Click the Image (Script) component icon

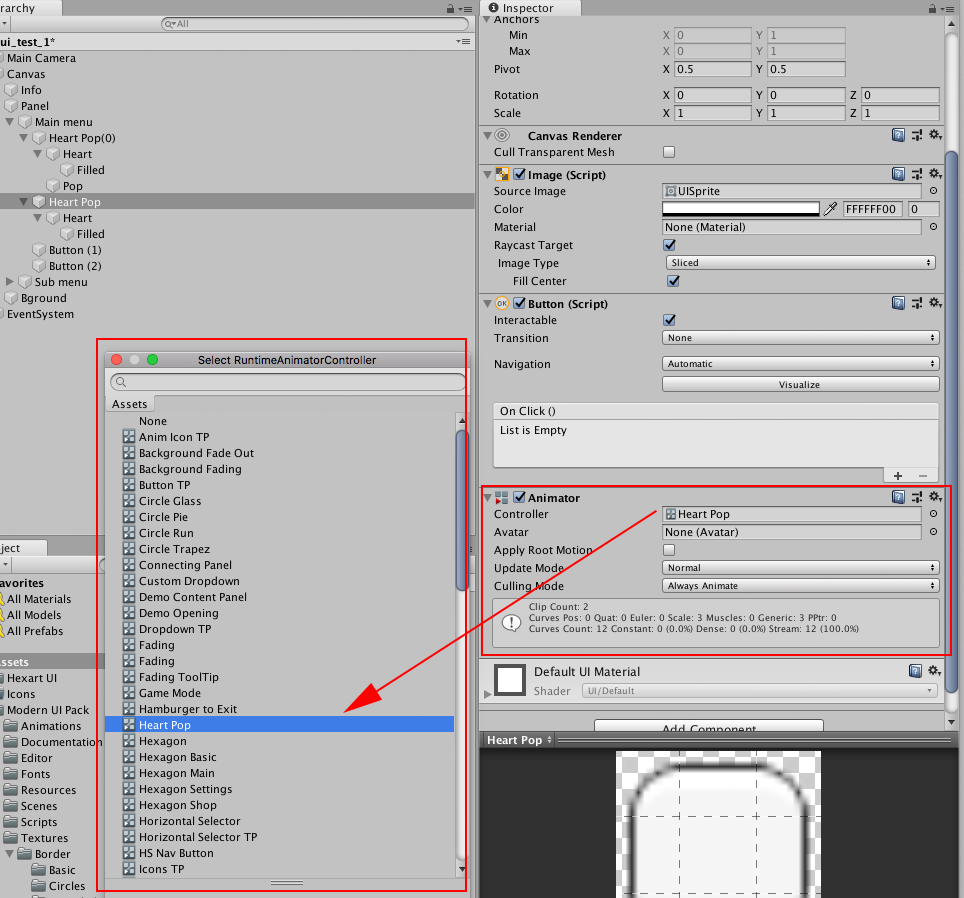click(501, 174)
